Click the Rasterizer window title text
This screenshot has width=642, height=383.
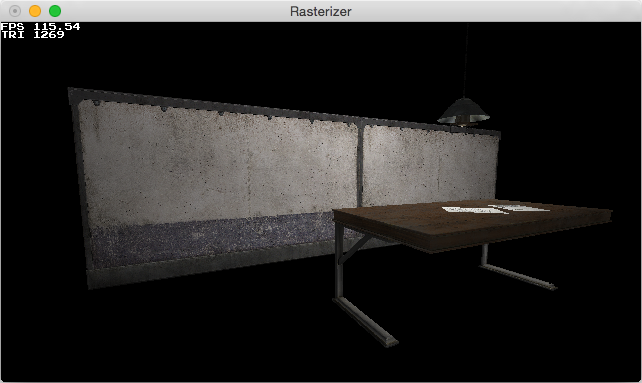tap(321, 11)
